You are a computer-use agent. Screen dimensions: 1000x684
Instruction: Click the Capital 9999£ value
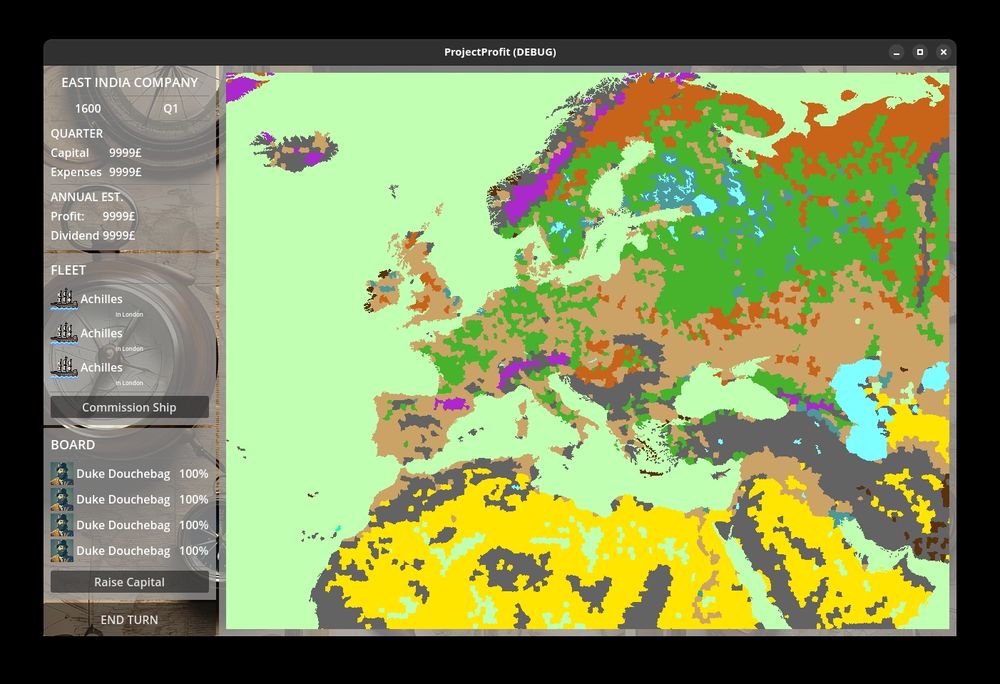[x=125, y=153]
